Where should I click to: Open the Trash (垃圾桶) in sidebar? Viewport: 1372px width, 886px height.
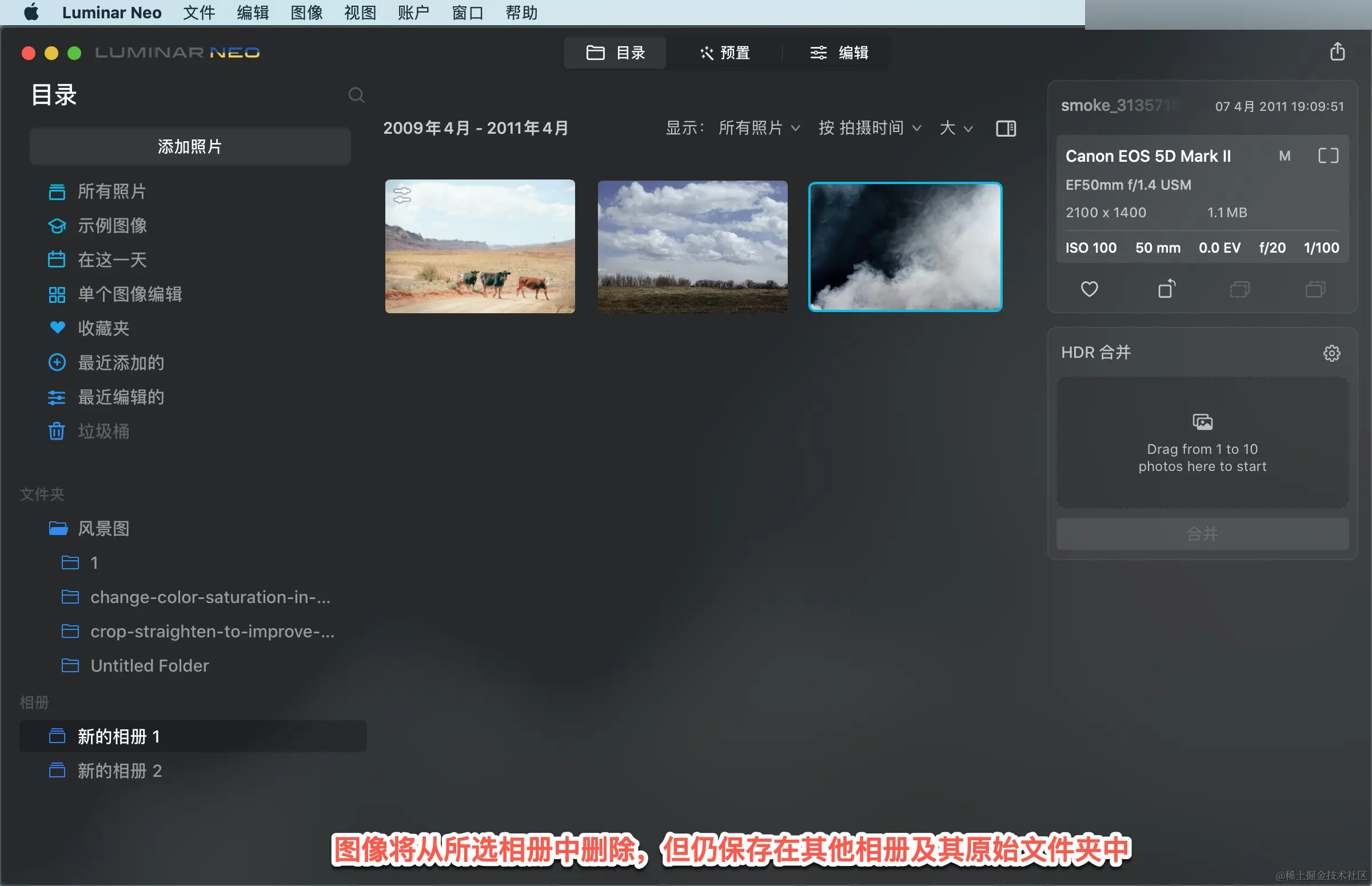[103, 431]
